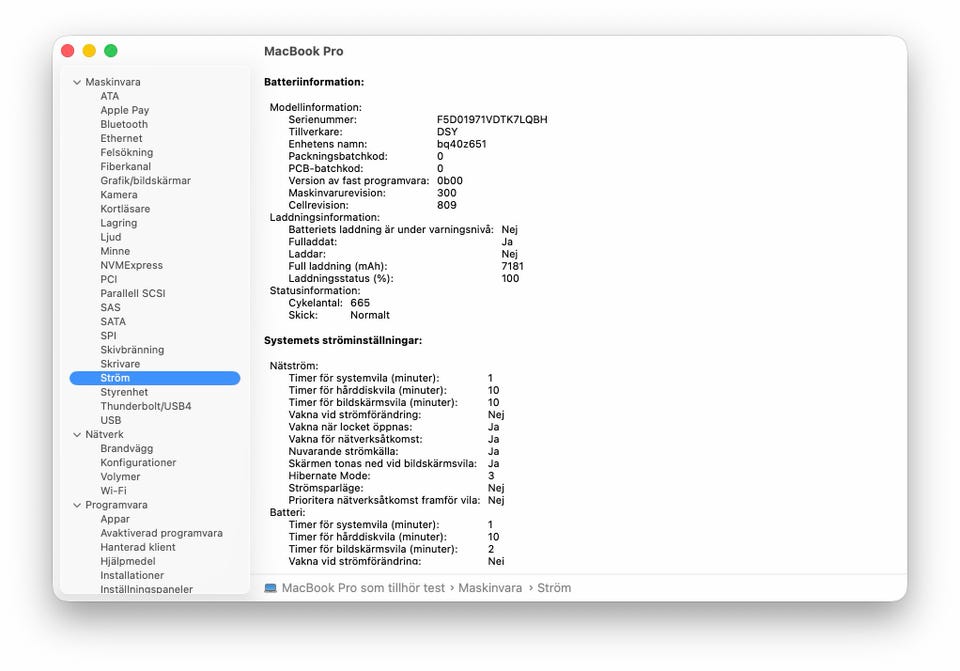The width and height of the screenshot is (960, 671).
Task: Click the Cykelantal value 665
Action: (360, 303)
